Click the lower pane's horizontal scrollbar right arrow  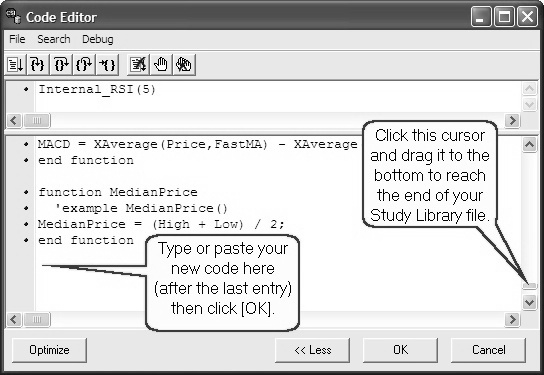tap(512, 319)
